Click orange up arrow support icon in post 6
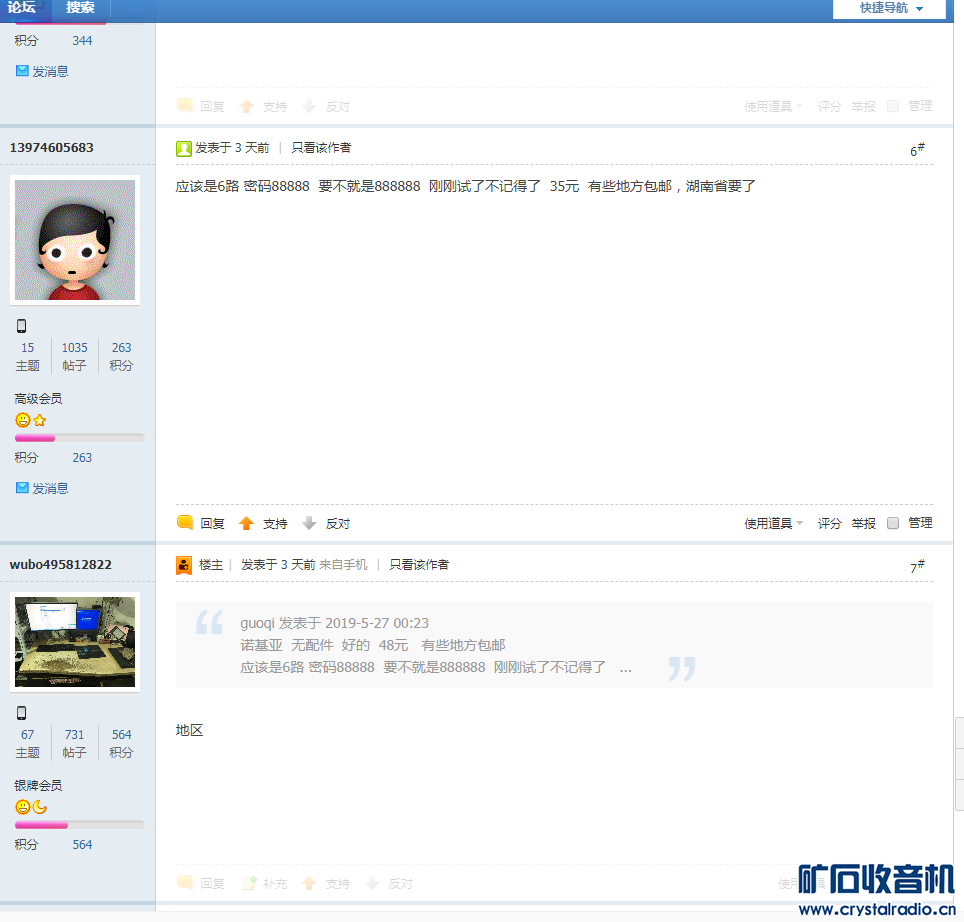This screenshot has height=922, width=964. [x=247, y=523]
